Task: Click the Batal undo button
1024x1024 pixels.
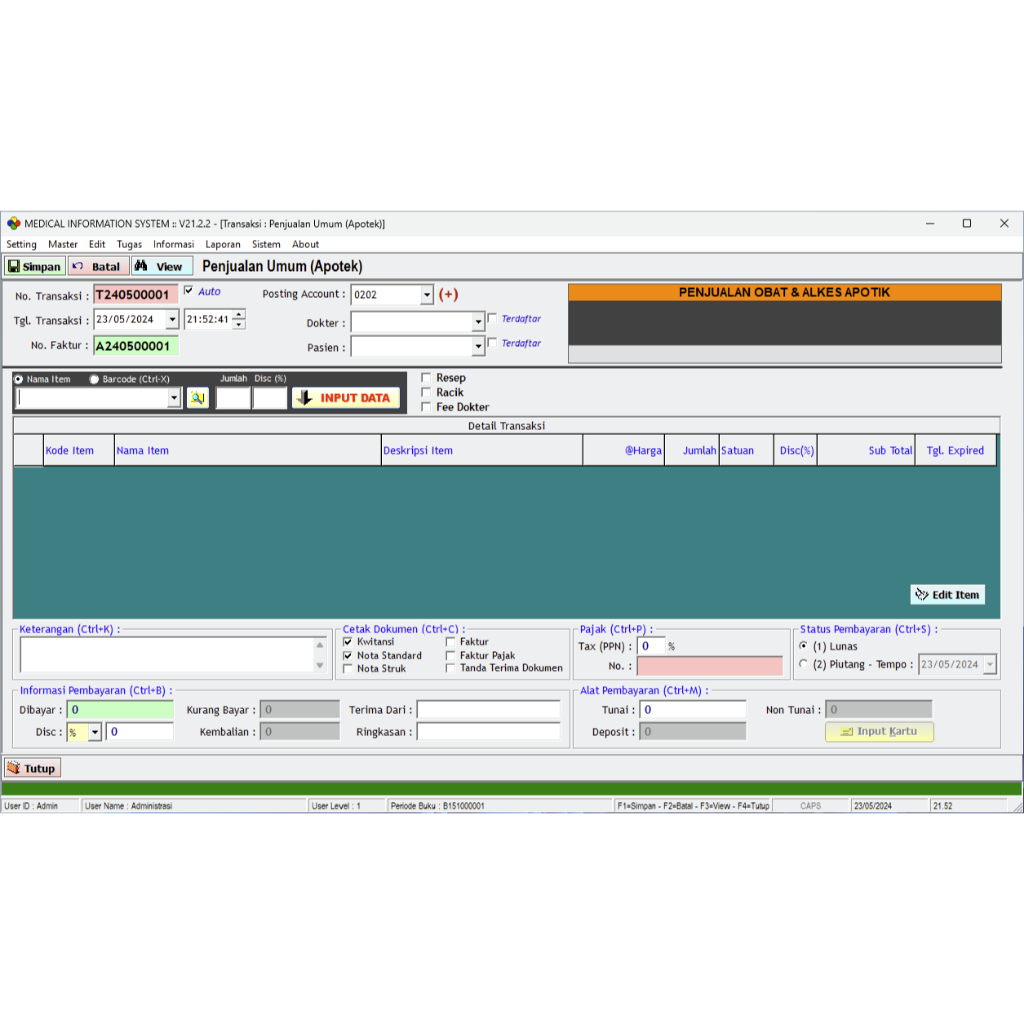Action: click(98, 266)
